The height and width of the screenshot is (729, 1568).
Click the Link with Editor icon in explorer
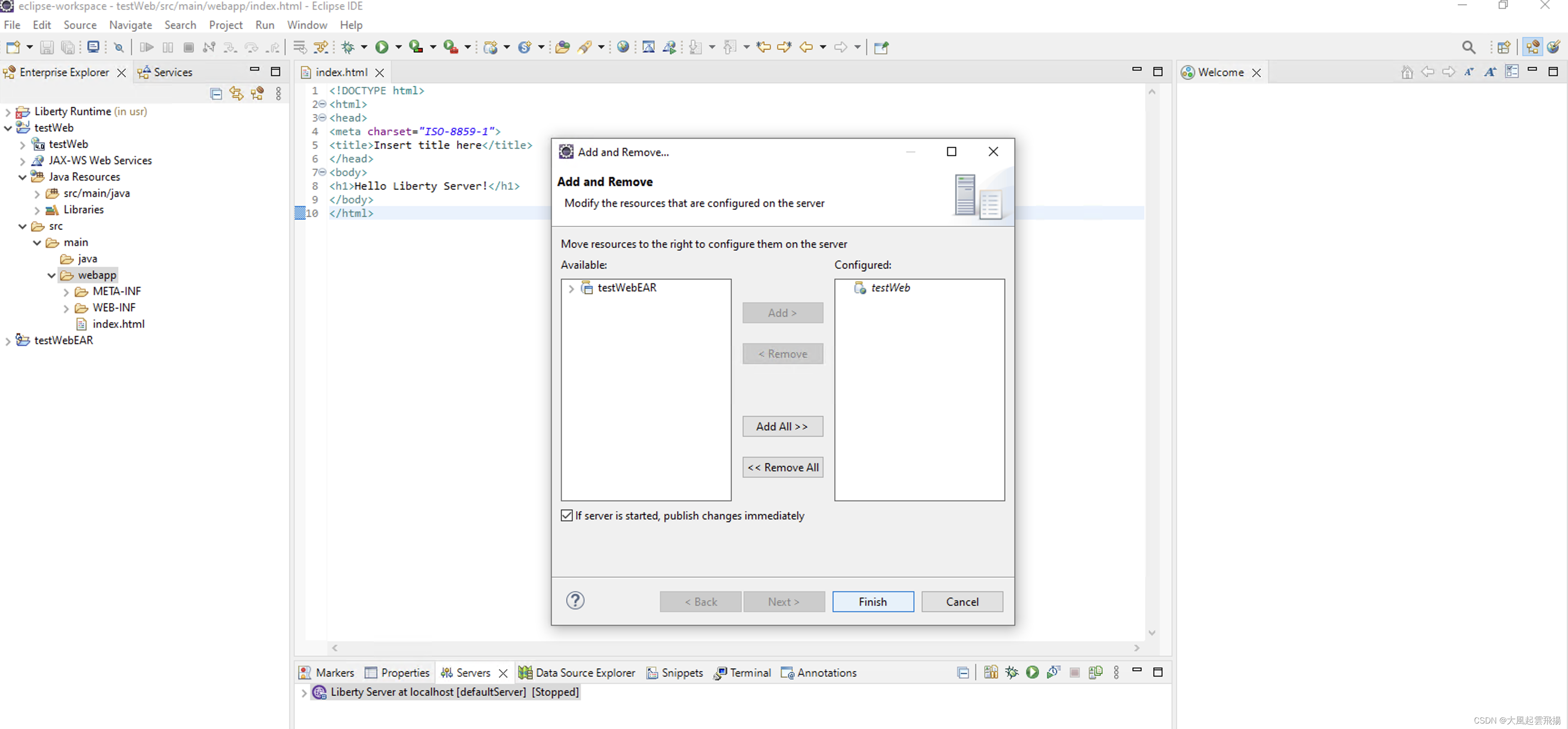[x=236, y=93]
